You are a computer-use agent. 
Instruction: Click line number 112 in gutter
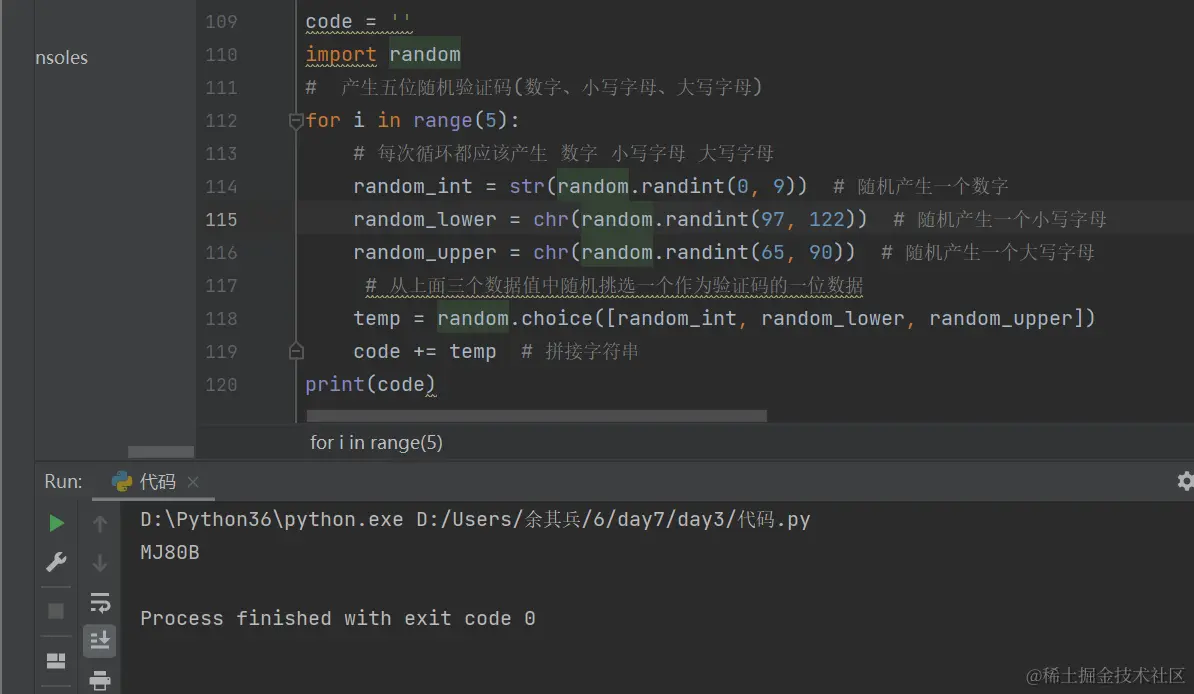coord(221,120)
